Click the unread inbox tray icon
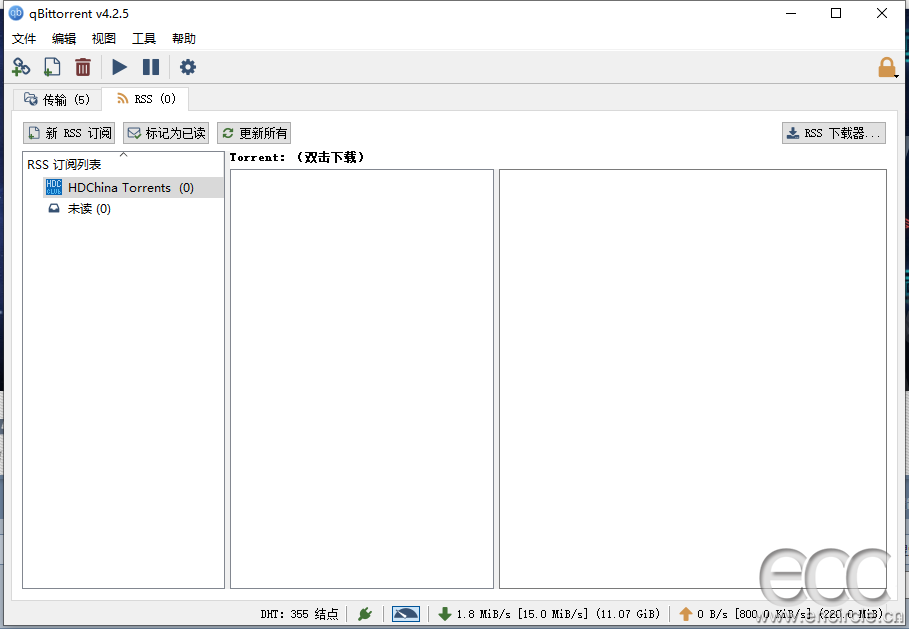Screen dimensions: 909x629 point(54,208)
